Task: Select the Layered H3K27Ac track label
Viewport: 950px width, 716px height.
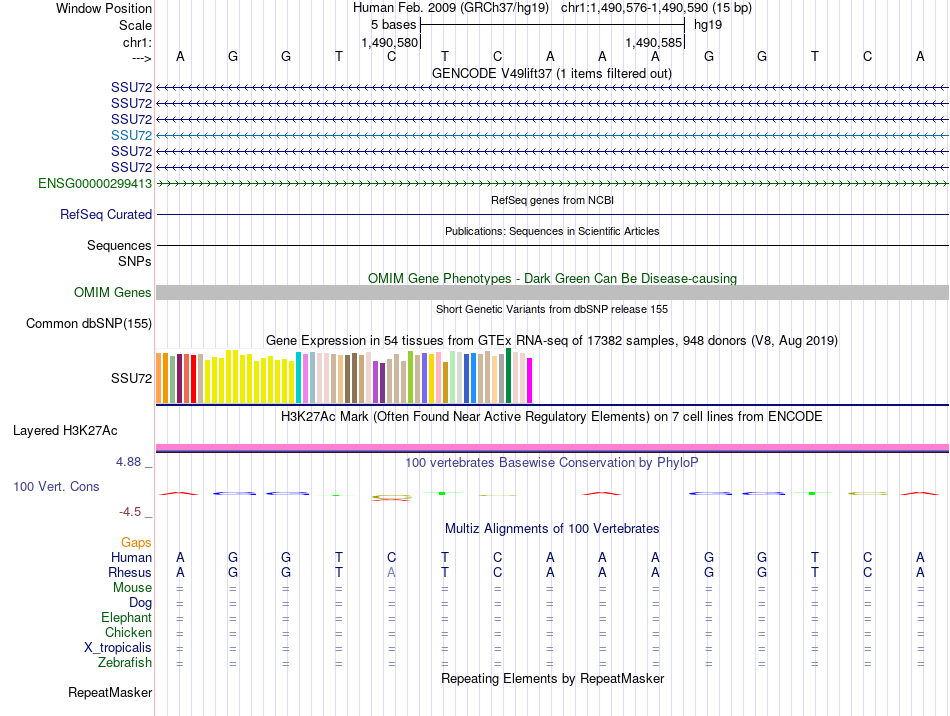Action: coord(65,431)
